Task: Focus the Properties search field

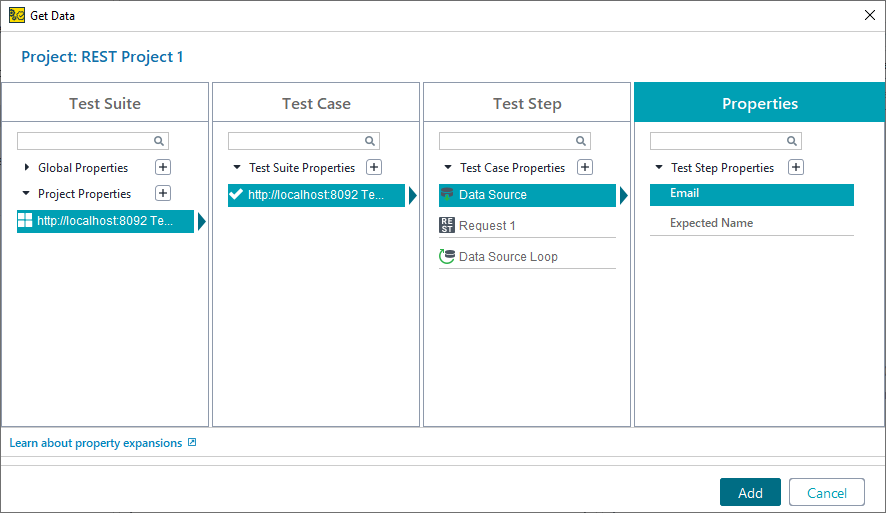Action: pos(726,141)
